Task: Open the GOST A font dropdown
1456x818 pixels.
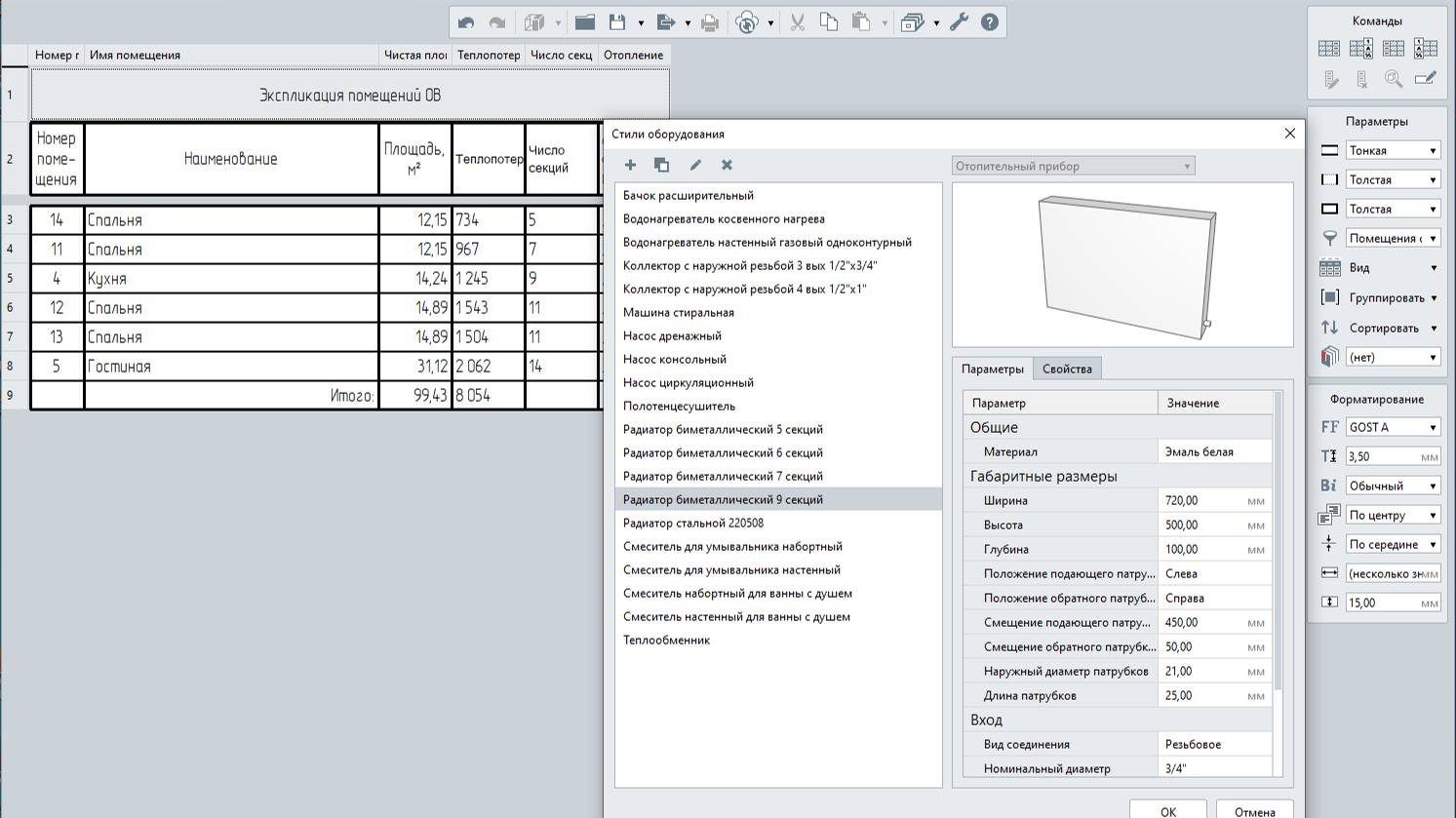Action: [x=1392, y=427]
